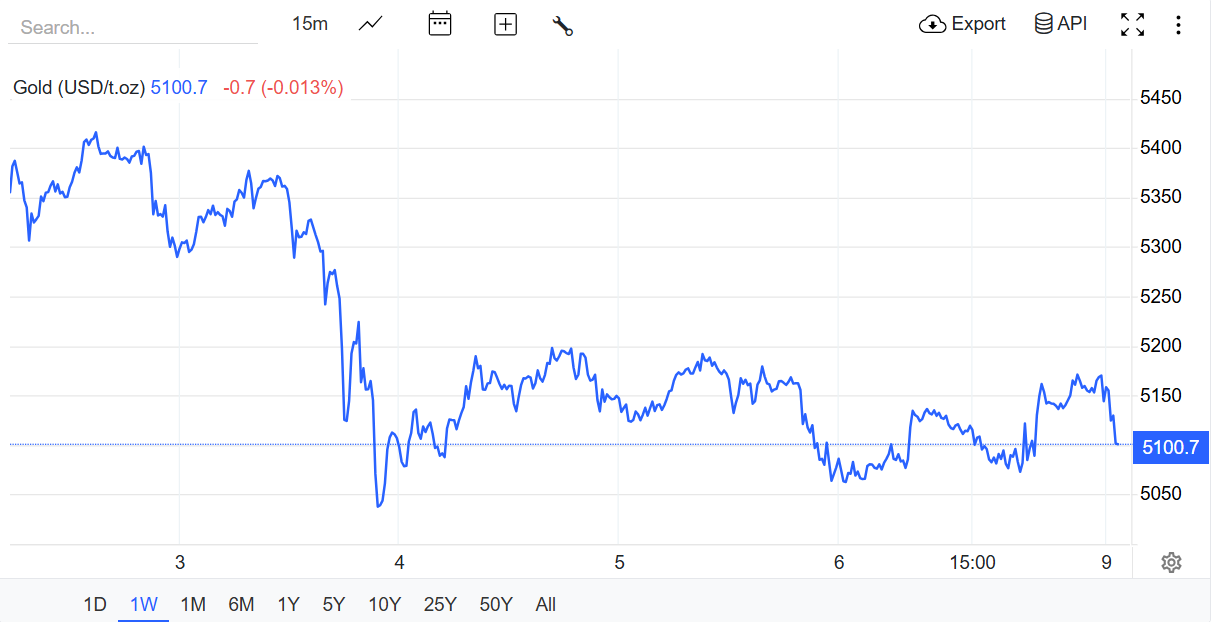
Task: Select the 10Y timeframe
Action: (x=385, y=604)
